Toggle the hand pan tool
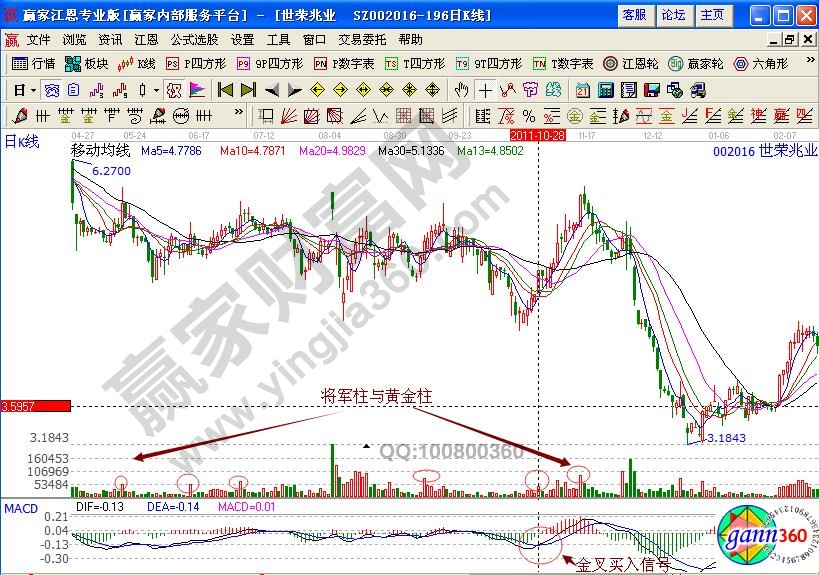The image size is (819, 575). [x=461, y=90]
